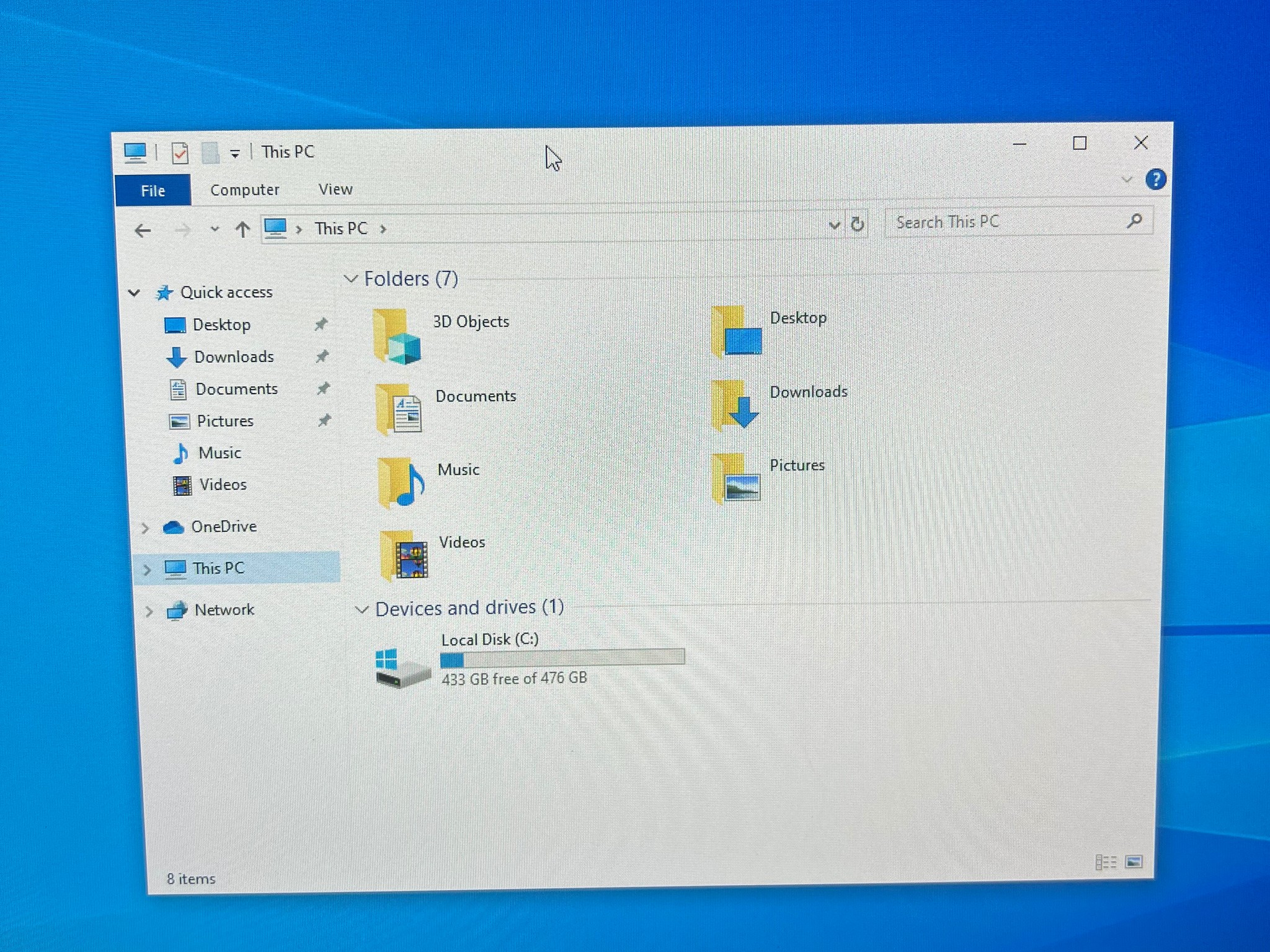Click the pin icon next to Downloads
The height and width of the screenshot is (952, 1270).
(x=322, y=356)
